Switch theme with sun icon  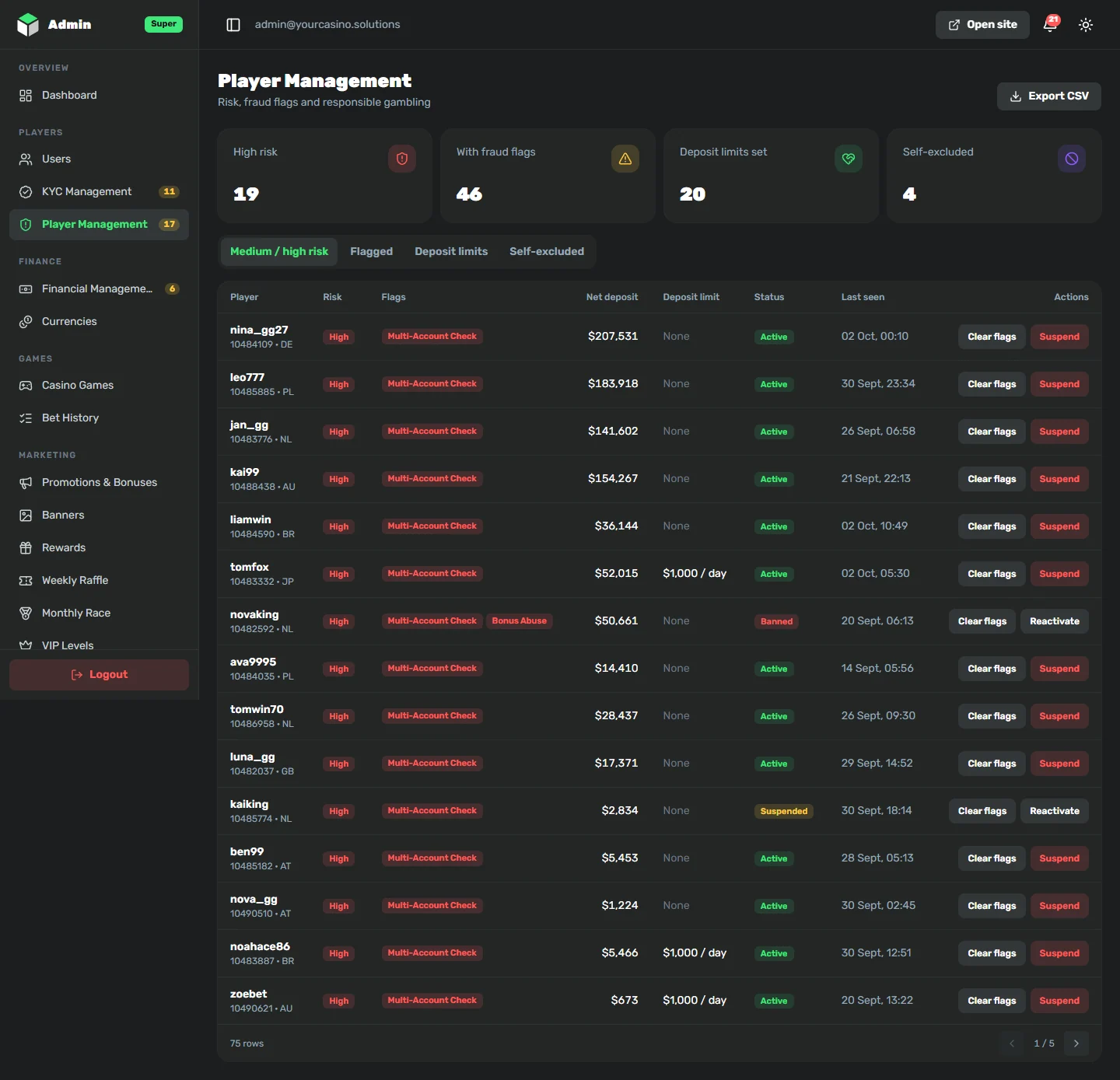coord(1086,25)
